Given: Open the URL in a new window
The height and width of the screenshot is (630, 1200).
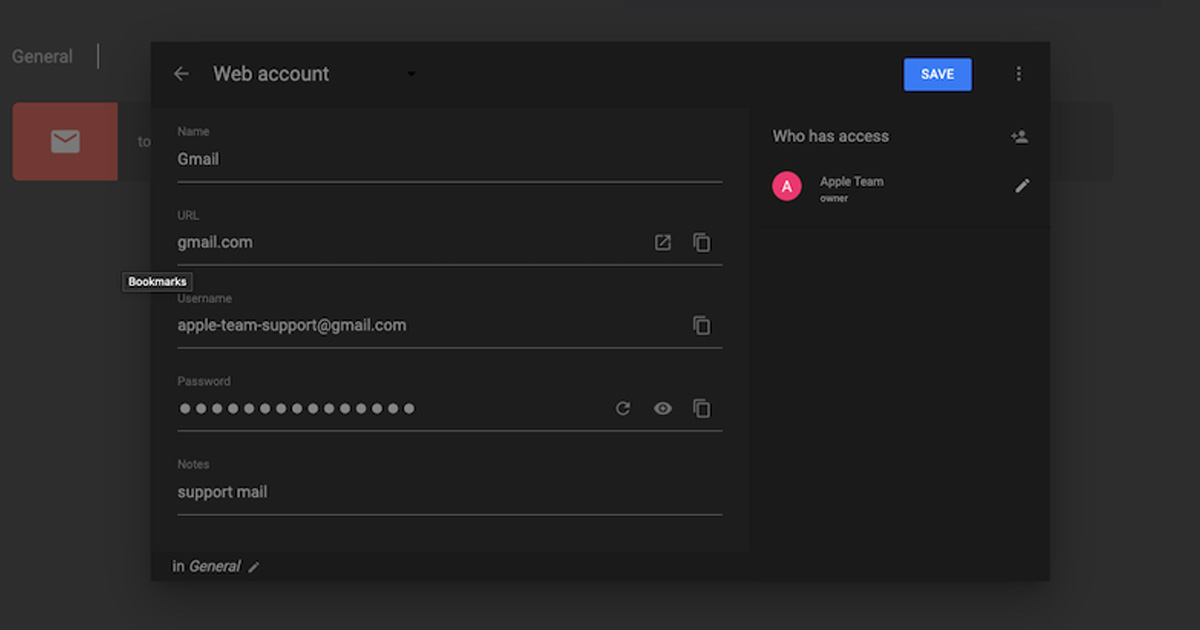Looking at the screenshot, I should pos(663,242).
